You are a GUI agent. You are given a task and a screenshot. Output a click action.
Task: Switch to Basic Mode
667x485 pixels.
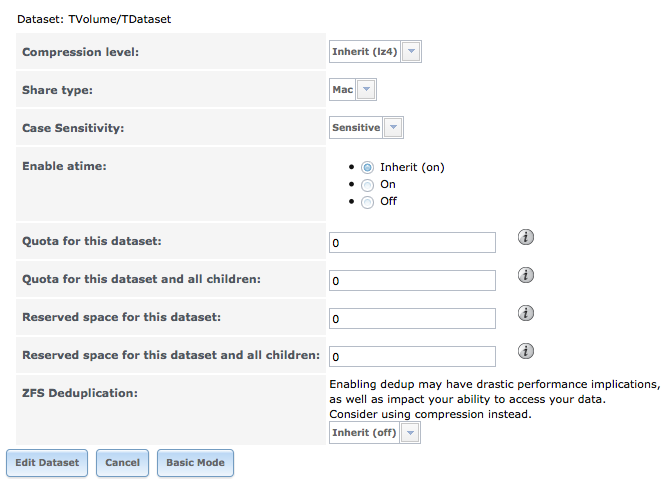click(195, 463)
